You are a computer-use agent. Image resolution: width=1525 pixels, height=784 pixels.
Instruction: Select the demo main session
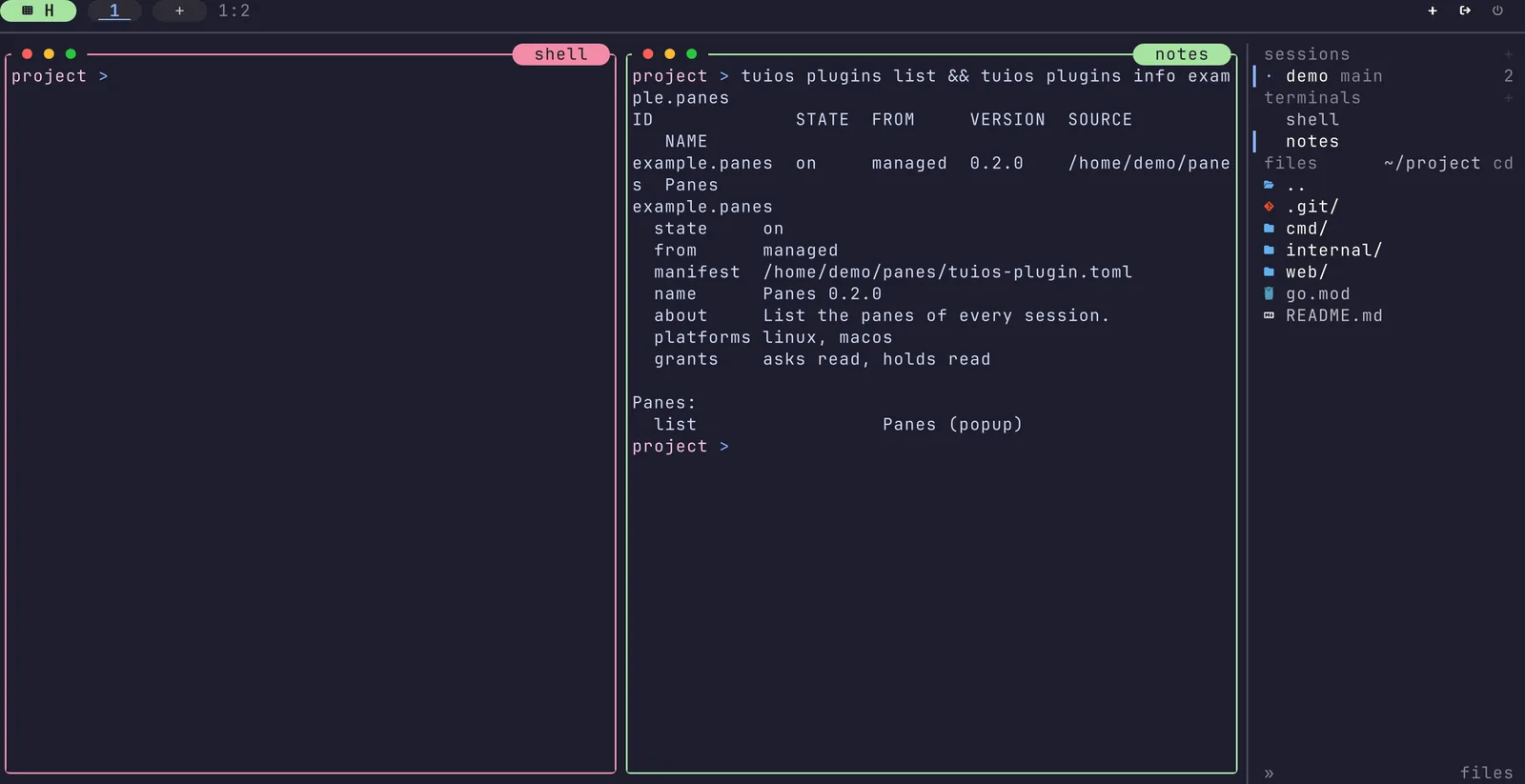1334,76
